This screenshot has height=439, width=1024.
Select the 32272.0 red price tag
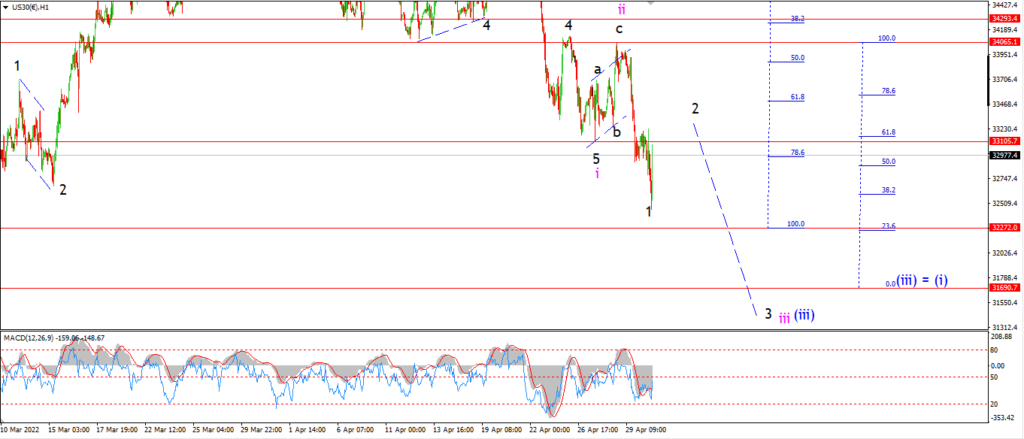[1006, 228]
